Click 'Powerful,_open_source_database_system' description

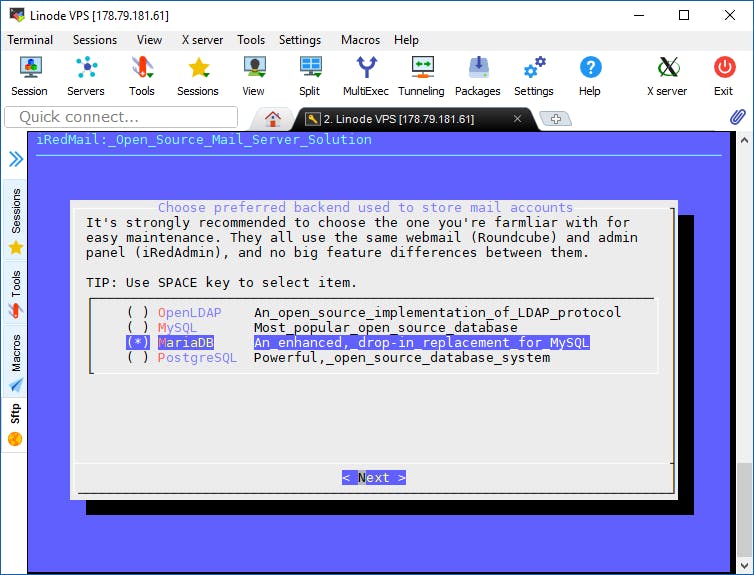[402, 357]
